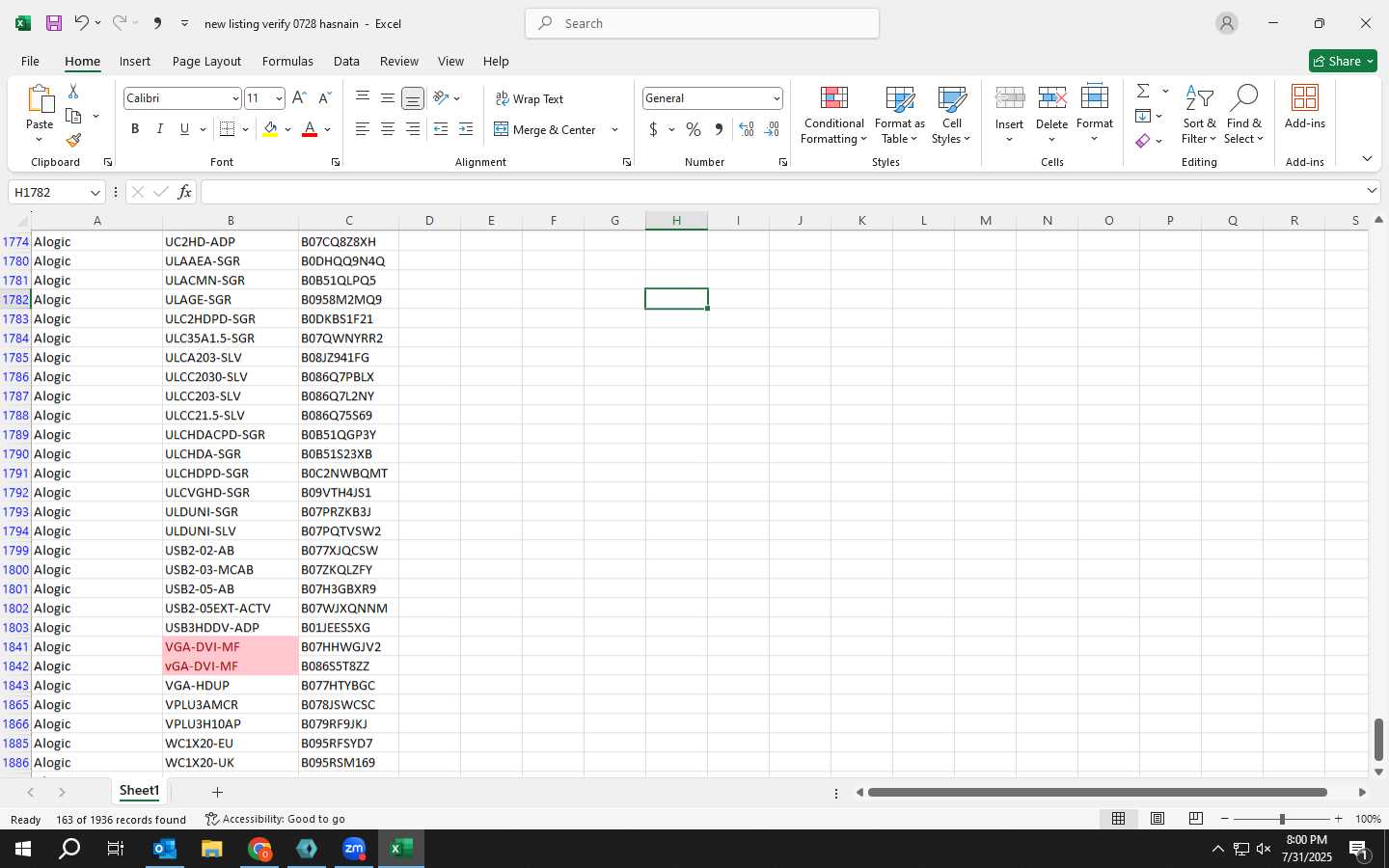Click the AutoSum sigma icon
Screen dimensions: 1389x868
[1143, 91]
